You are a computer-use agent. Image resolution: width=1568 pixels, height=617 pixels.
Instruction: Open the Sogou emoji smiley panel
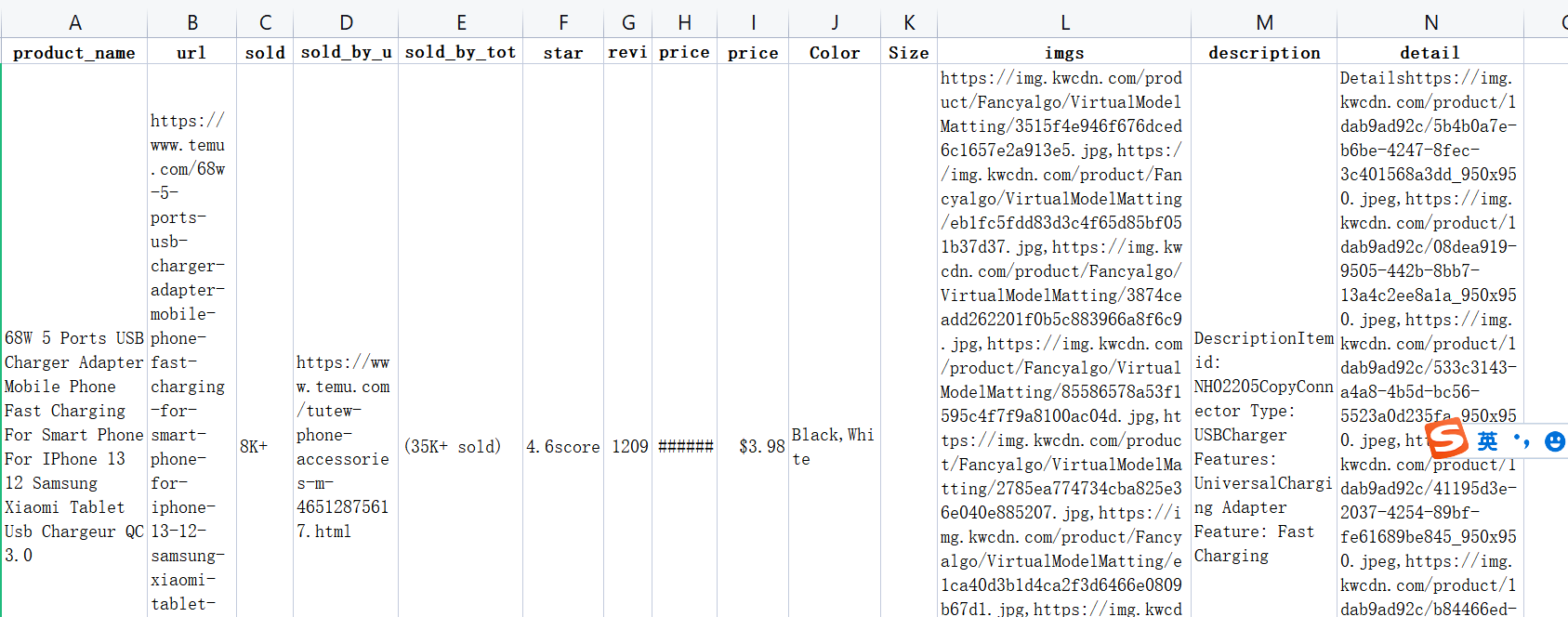[1554, 441]
